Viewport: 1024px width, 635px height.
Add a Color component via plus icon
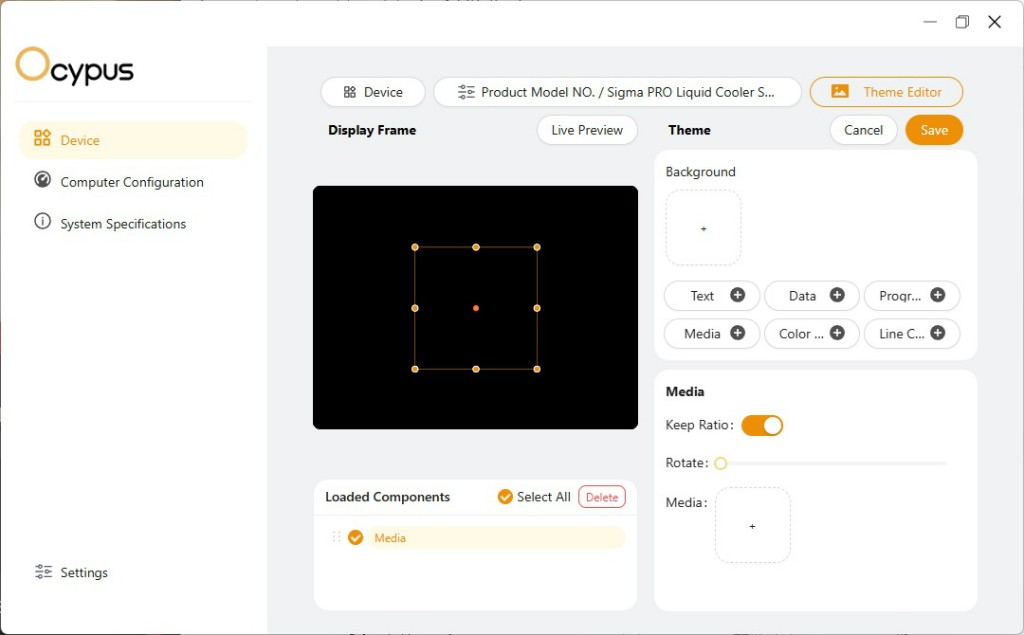point(837,333)
